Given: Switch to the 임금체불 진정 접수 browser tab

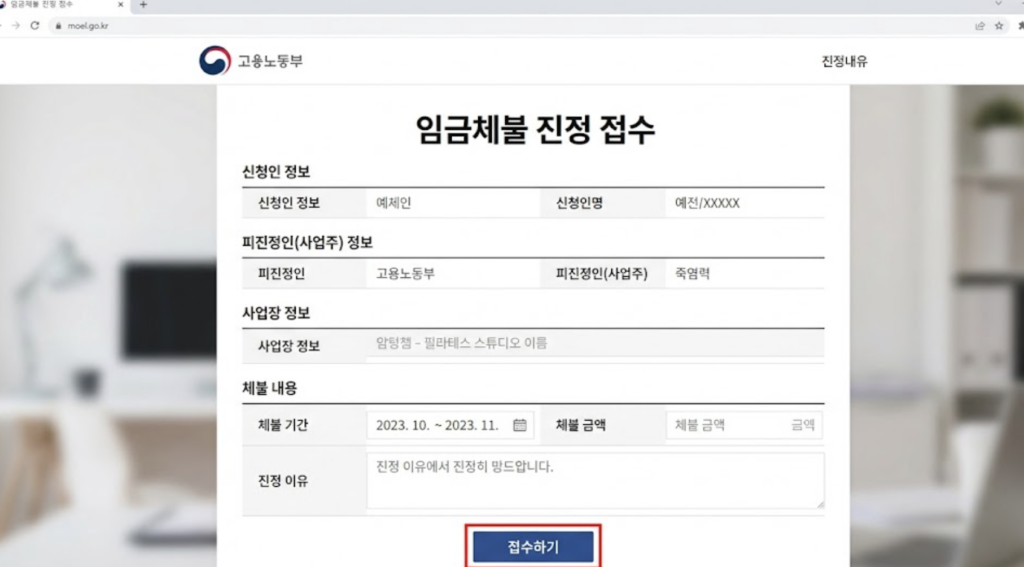Looking at the screenshot, I should (62, 5).
